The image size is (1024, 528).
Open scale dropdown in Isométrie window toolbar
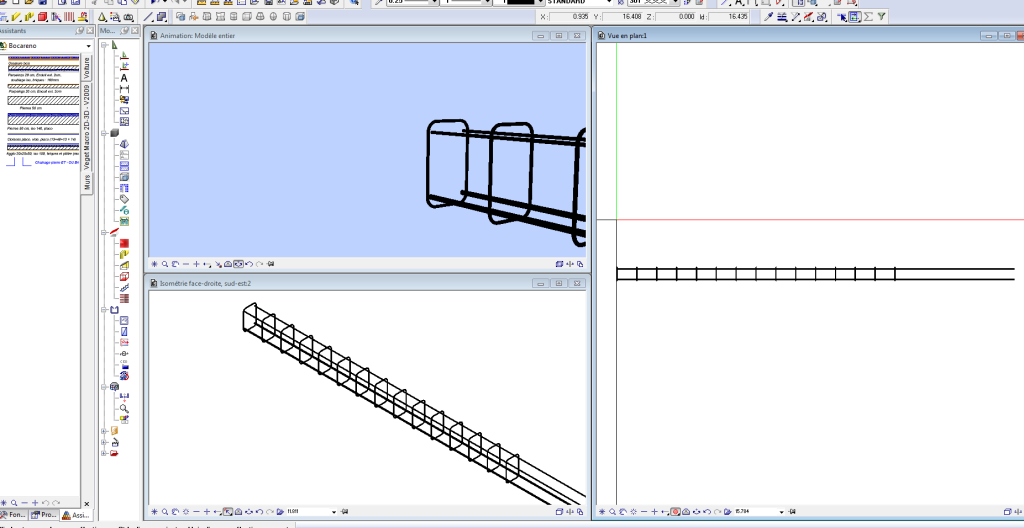334,512
